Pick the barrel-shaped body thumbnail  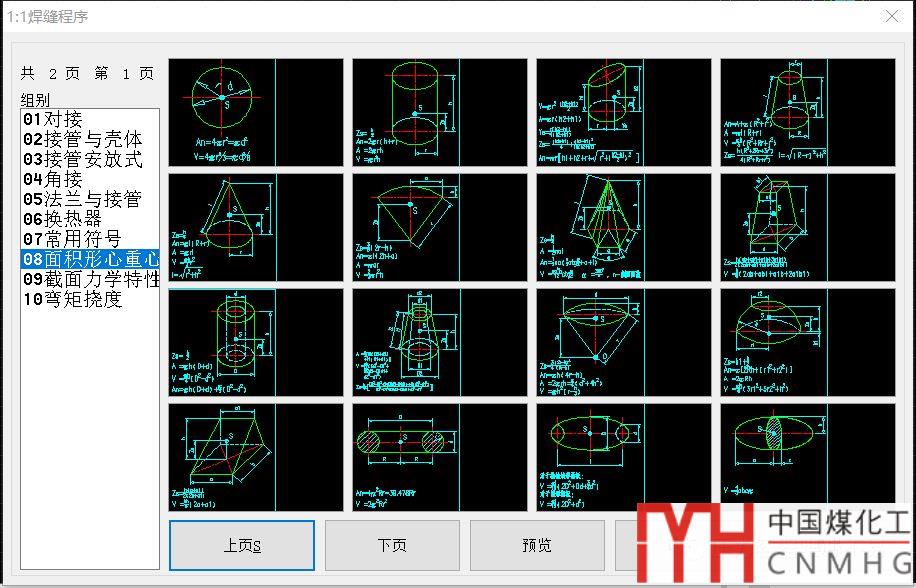pyautogui.click(x=624, y=457)
